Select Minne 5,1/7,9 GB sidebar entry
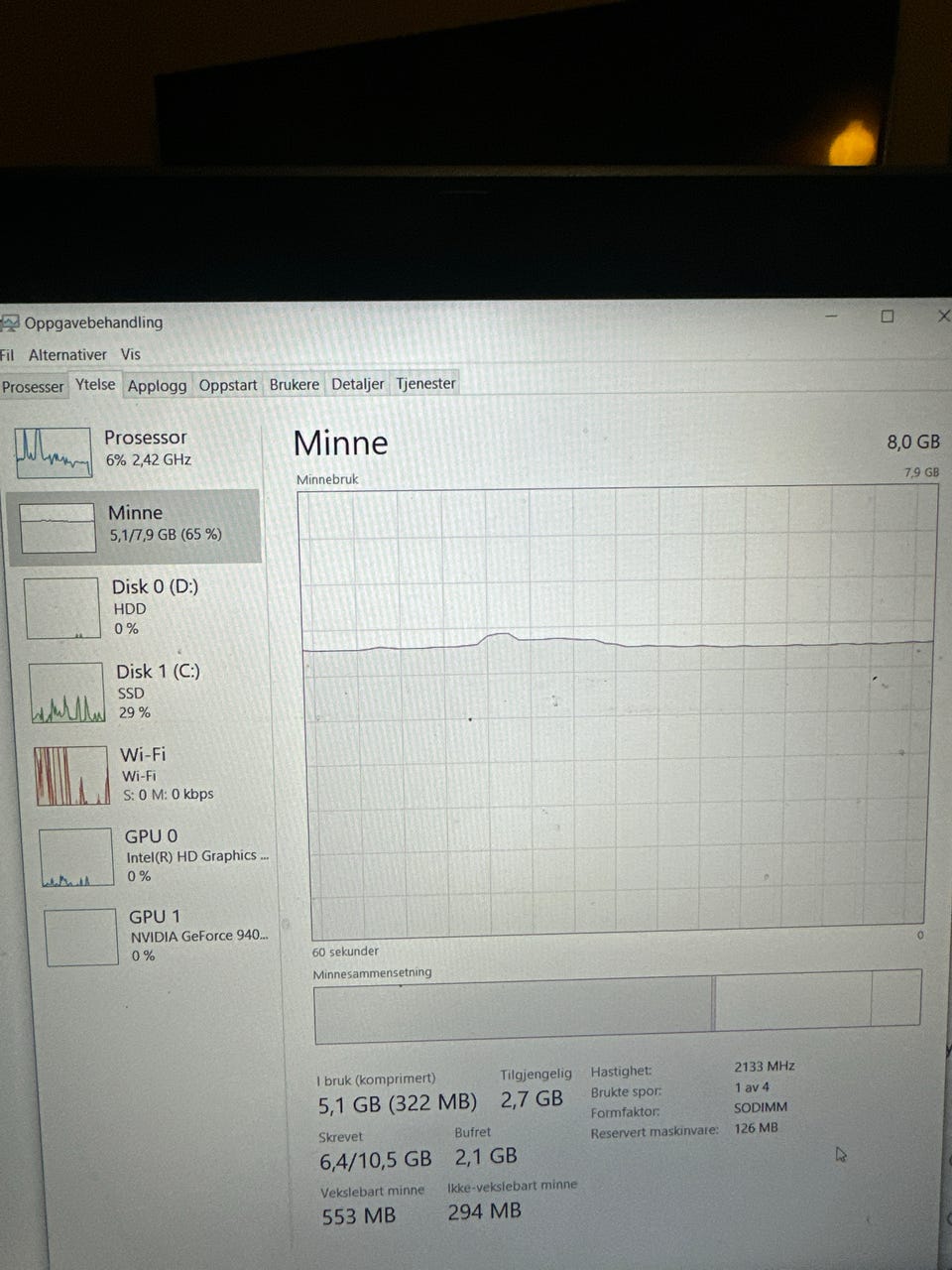 (x=135, y=528)
